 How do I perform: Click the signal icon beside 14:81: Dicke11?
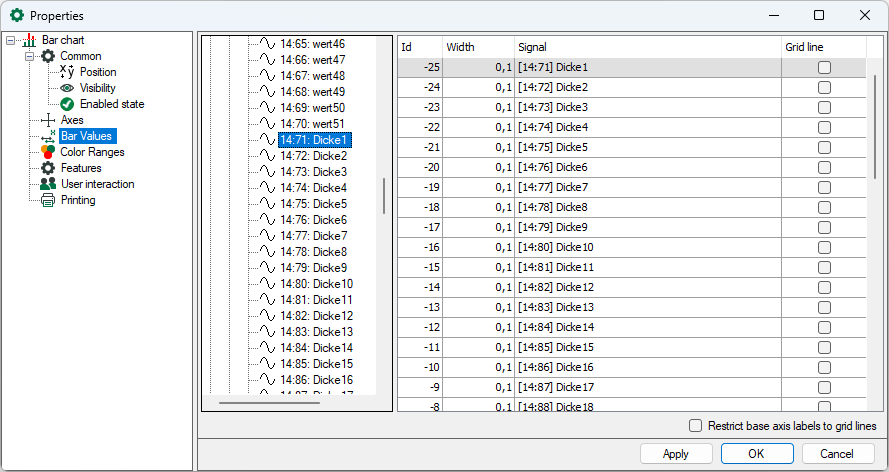[x=267, y=299]
